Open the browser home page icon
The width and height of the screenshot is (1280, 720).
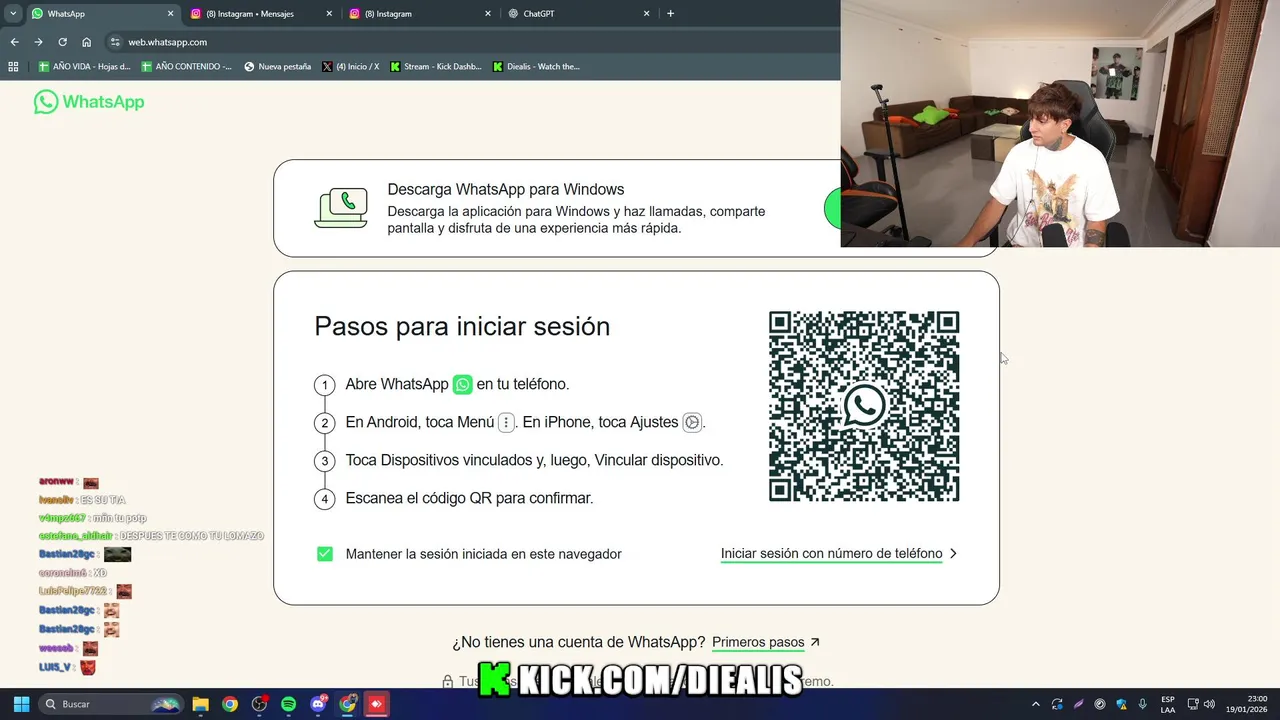coord(86,42)
